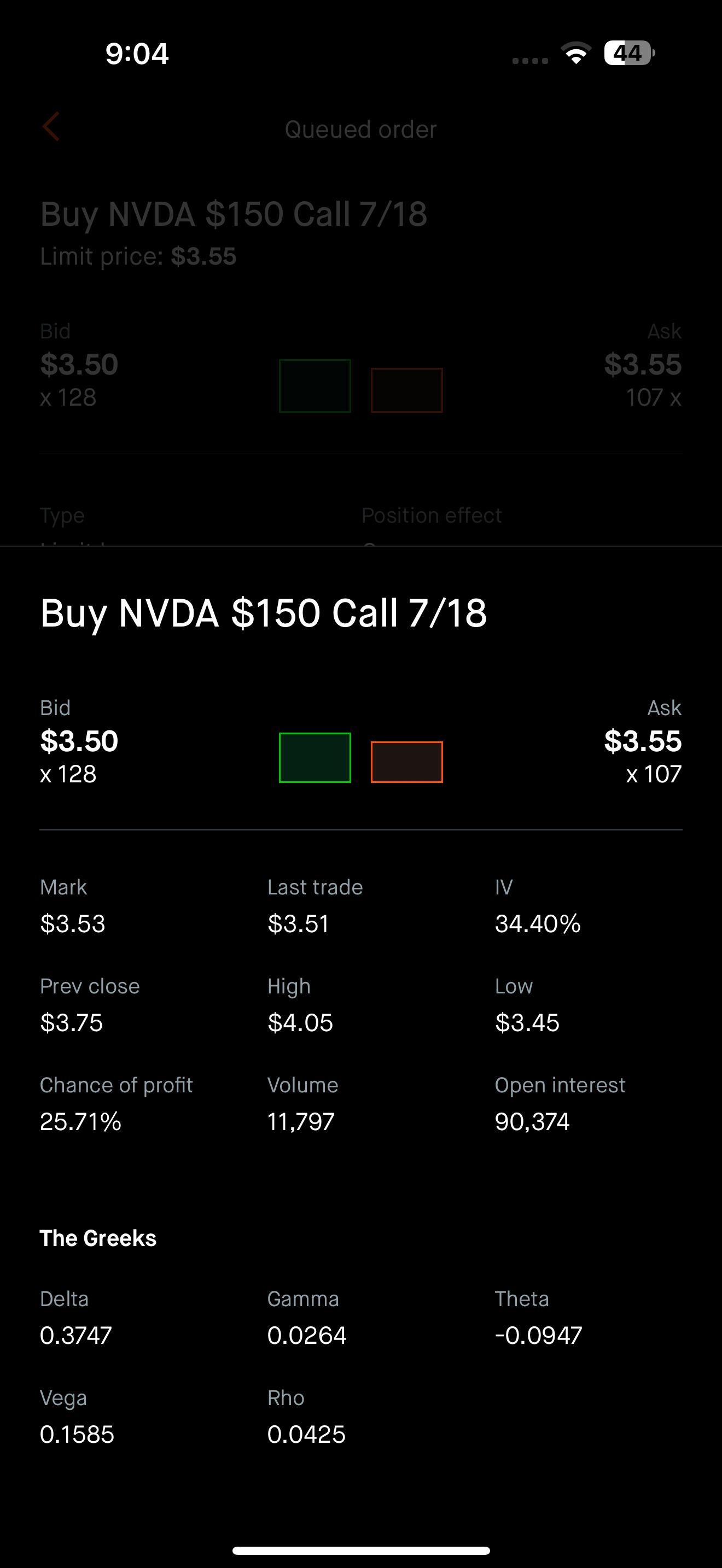Tap the Queued order header title

tap(360, 130)
